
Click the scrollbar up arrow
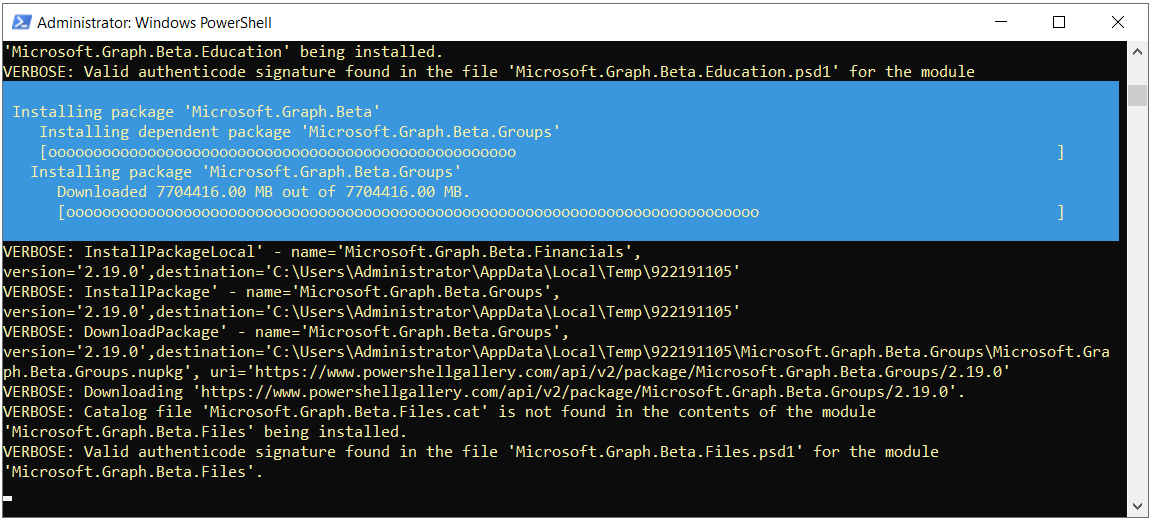[1136, 52]
